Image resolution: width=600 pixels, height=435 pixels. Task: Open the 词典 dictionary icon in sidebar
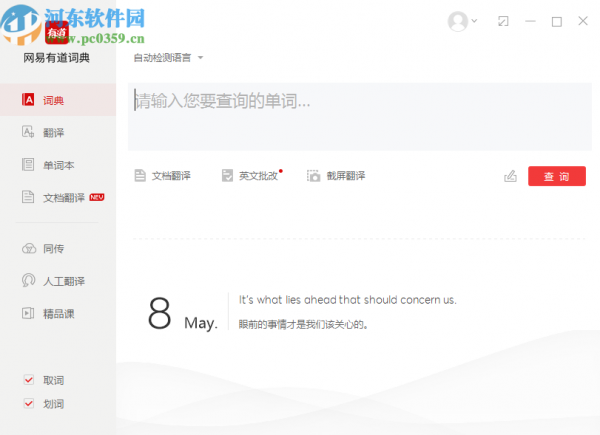28,99
